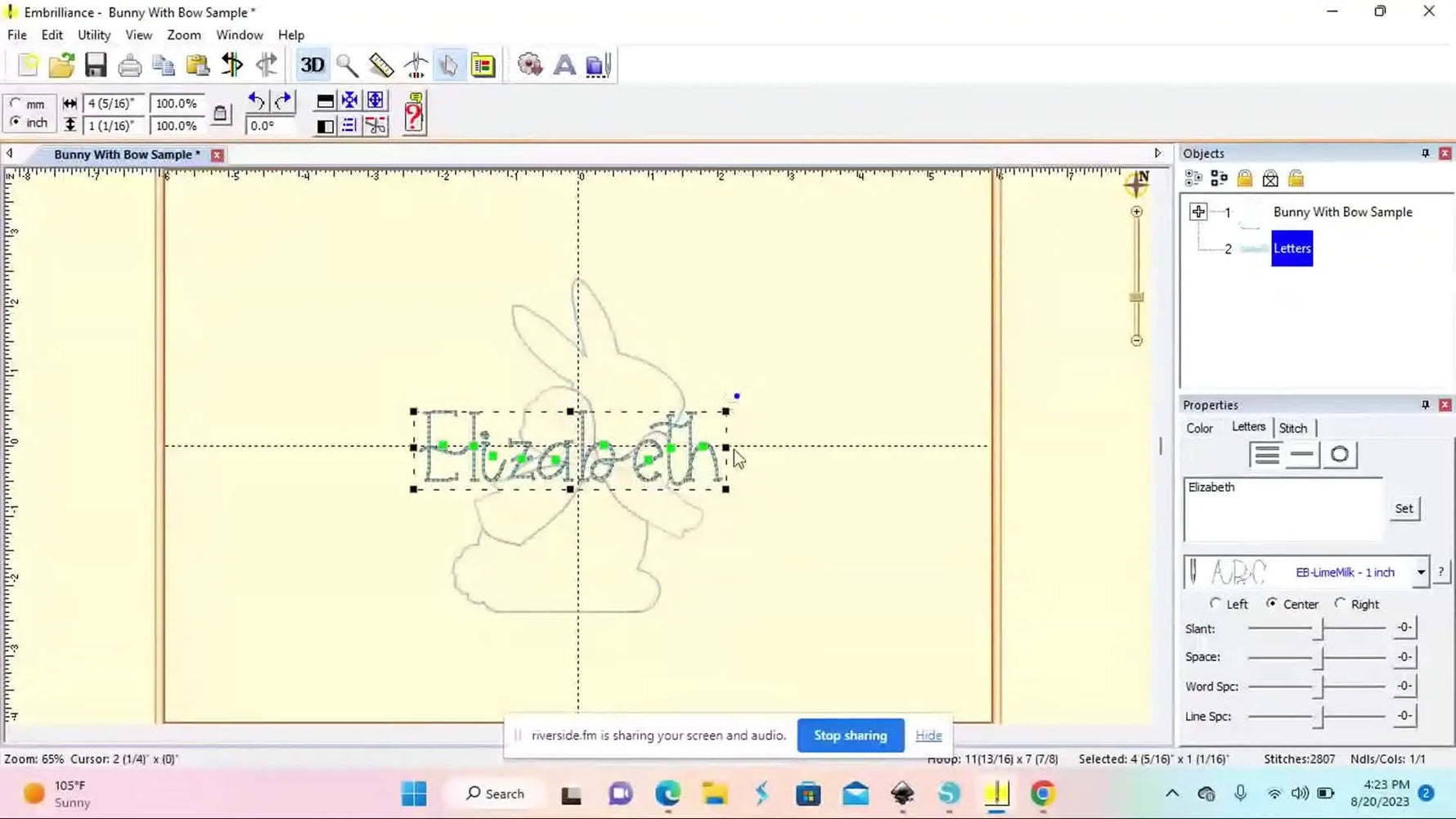
Task: Switch units to mm
Action: coord(16,104)
